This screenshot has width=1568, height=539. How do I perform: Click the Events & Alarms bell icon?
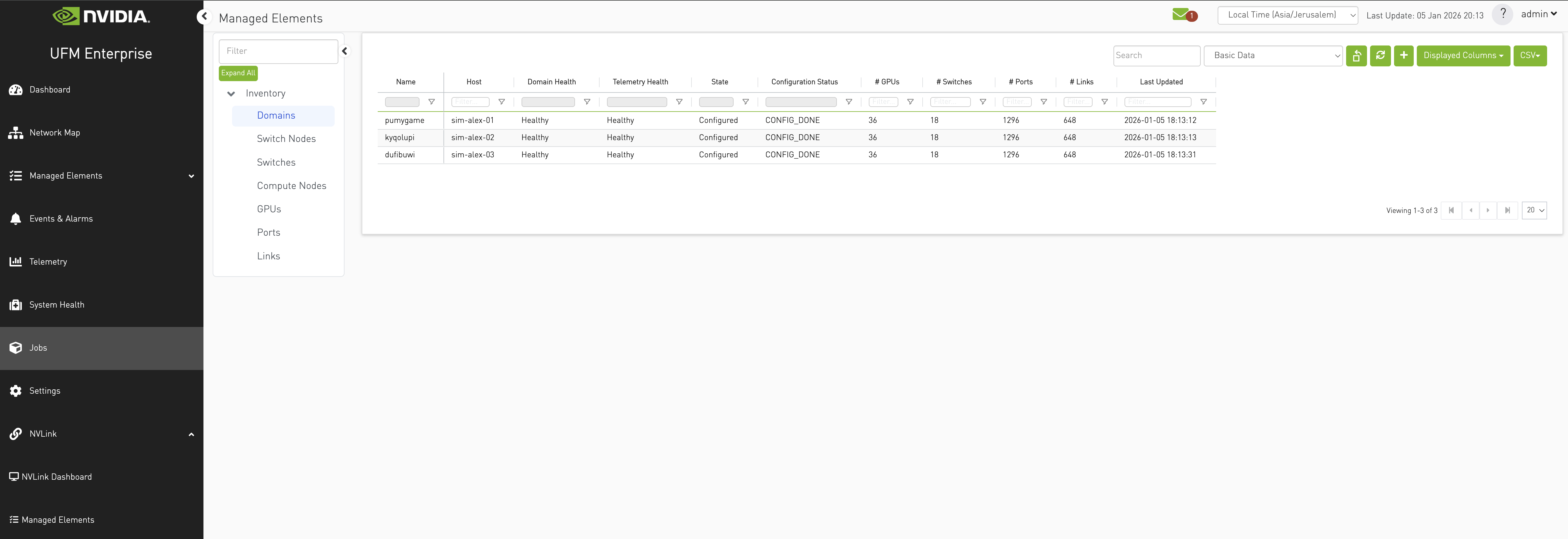(16, 219)
